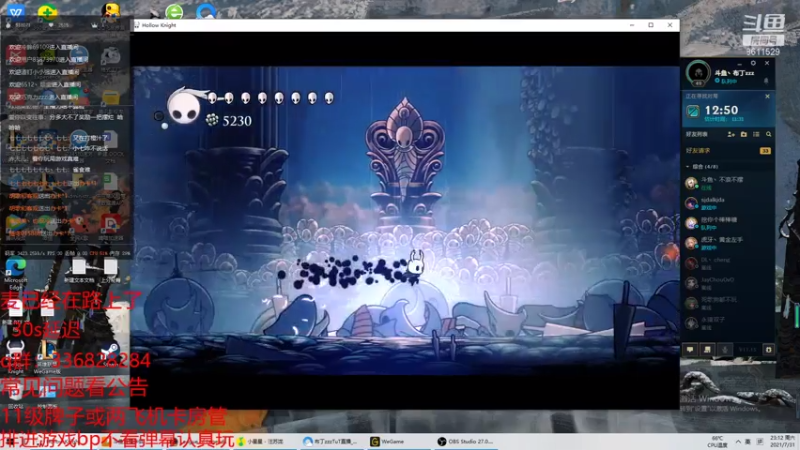Open the 360 browser green 'e' desktop icon

(174, 11)
